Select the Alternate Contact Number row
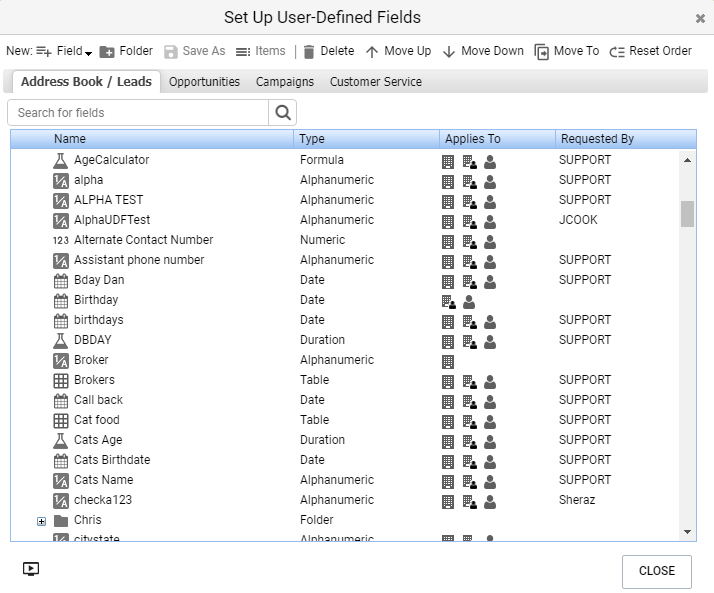Image resolution: width=714 pixels, height=593 pixels. 143,240
